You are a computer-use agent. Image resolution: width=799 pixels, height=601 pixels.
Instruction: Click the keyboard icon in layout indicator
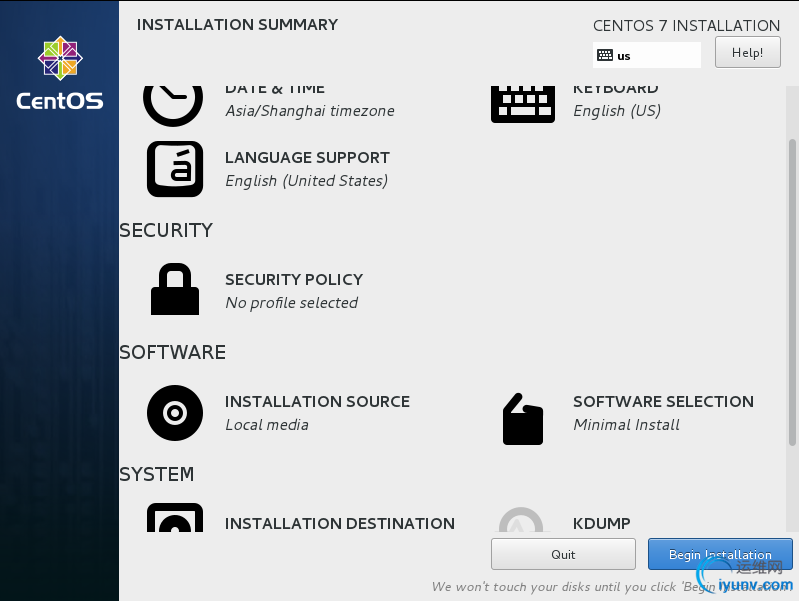tap(605, 55)
